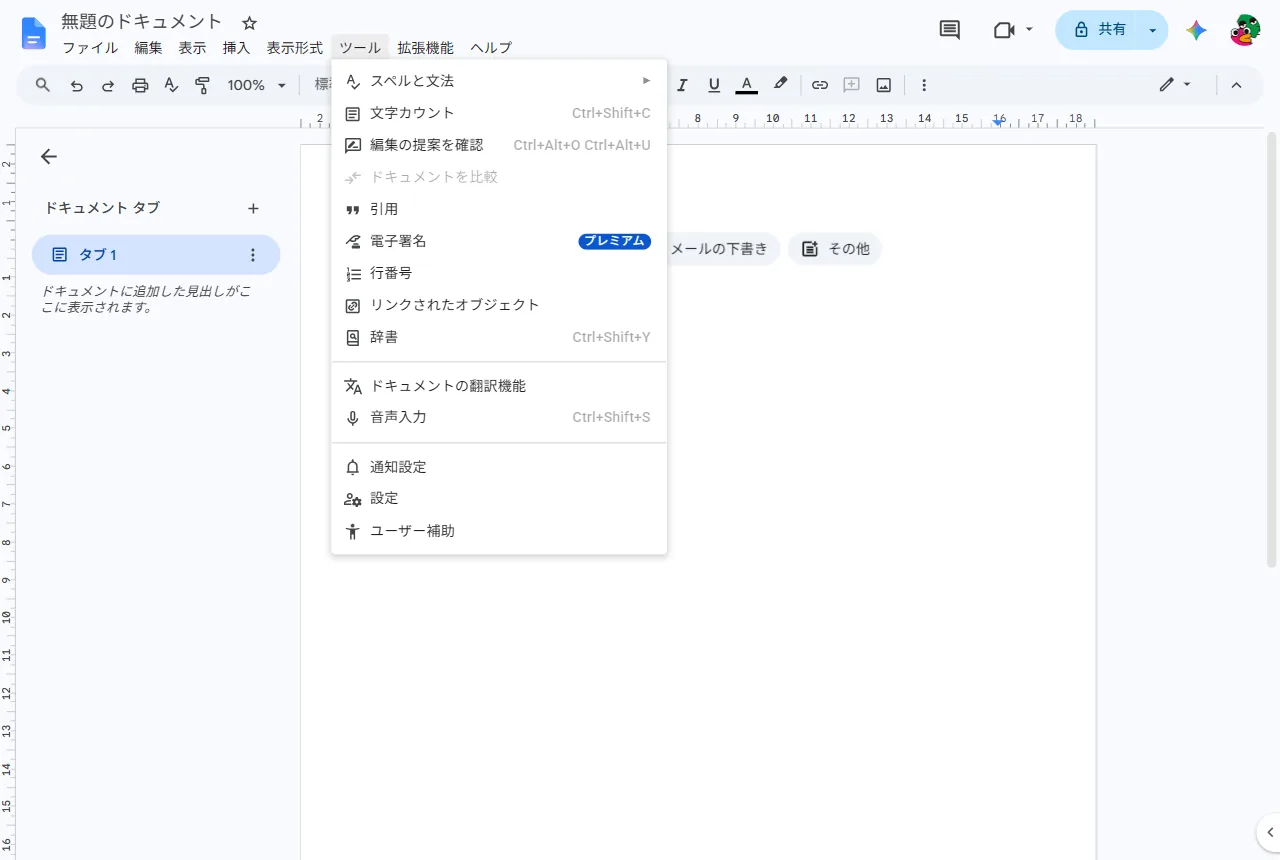Click the print icon
The width and height of the screenshot is (1280, 860).
click(140, 85)
